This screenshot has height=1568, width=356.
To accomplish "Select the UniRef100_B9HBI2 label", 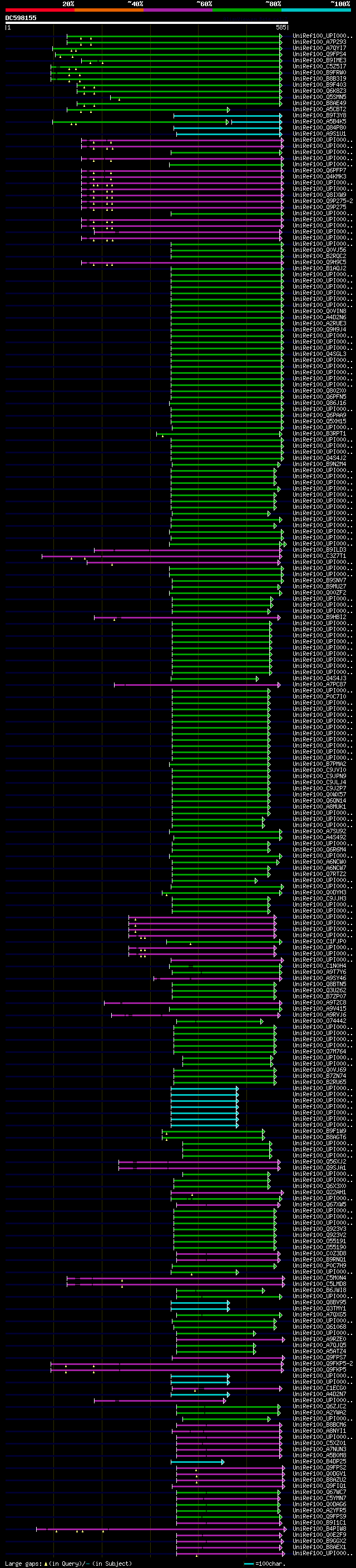I will tap(319, 617).
